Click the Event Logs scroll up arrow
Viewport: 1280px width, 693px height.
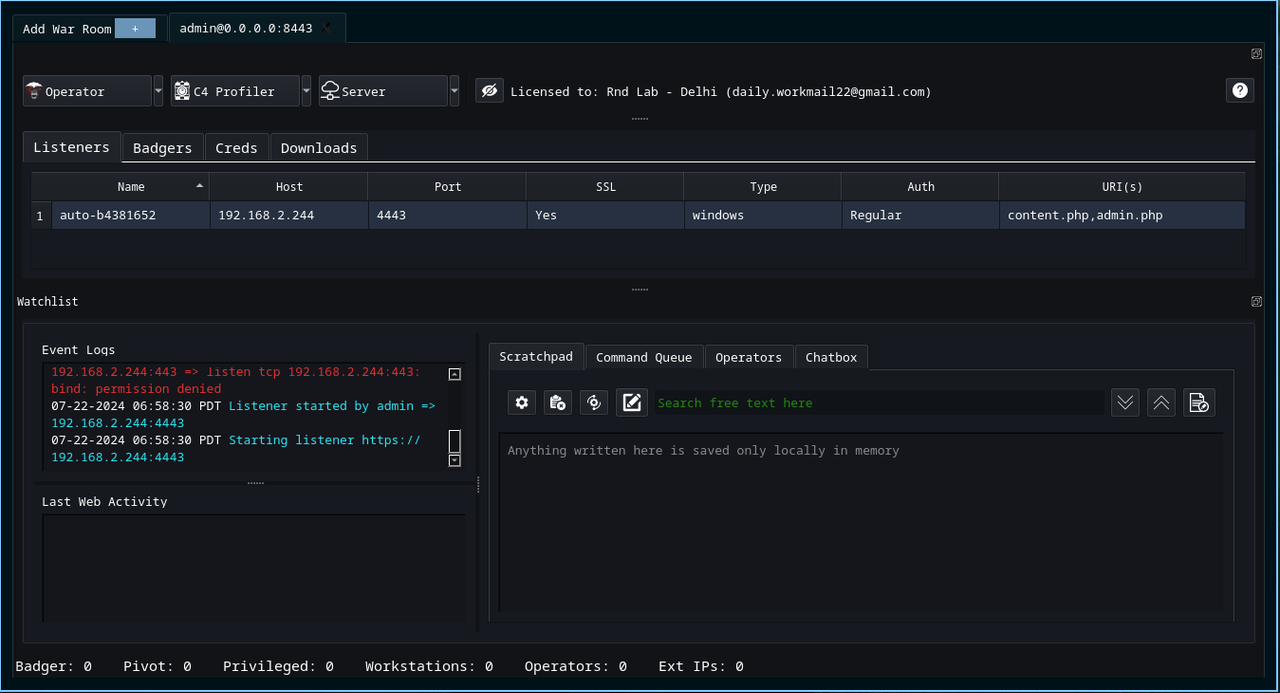tap(454, 374)
